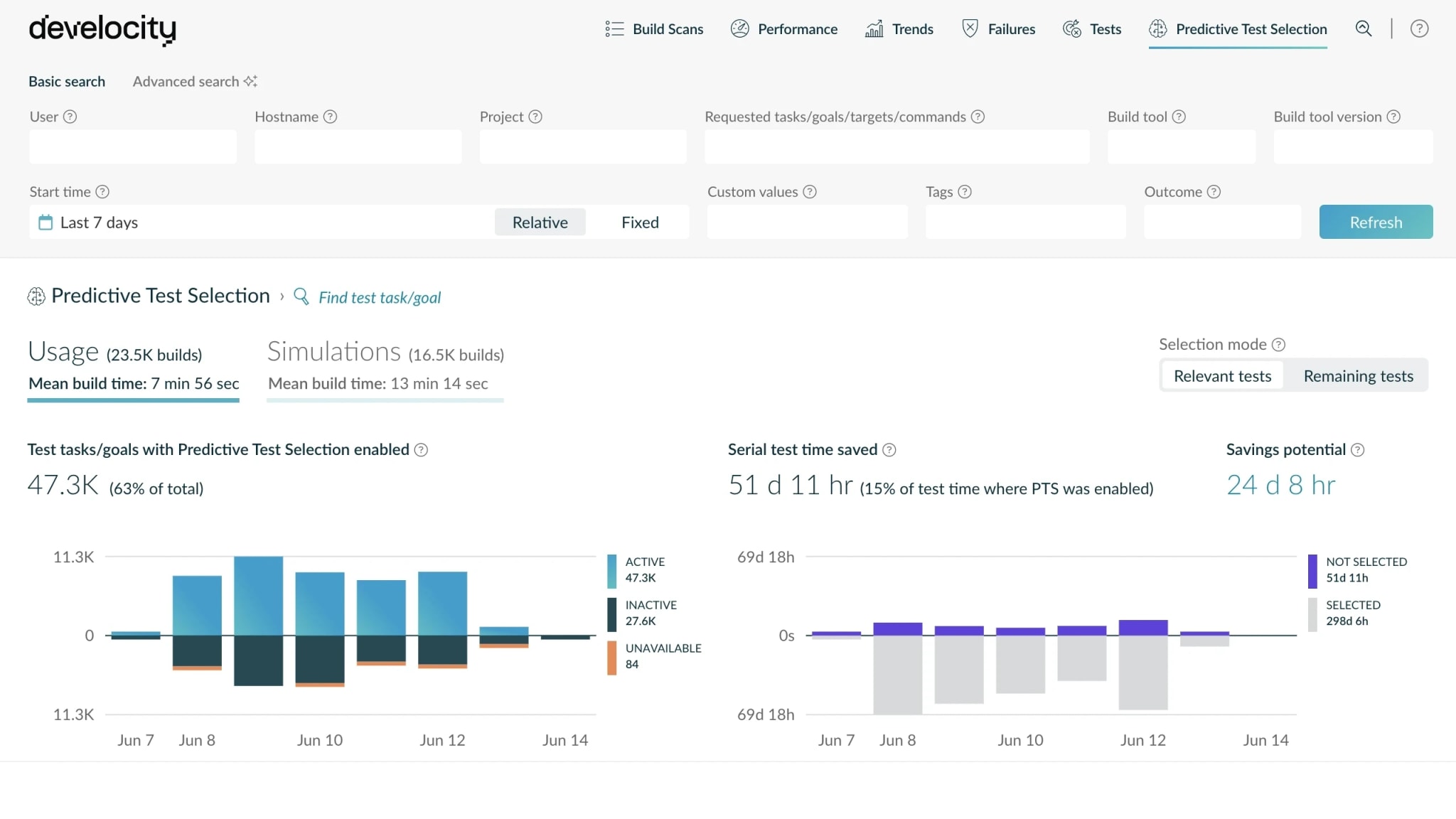Focus the Project input field
The width and height of the screenshot is (1456, 819).
(x=583, y=146)
